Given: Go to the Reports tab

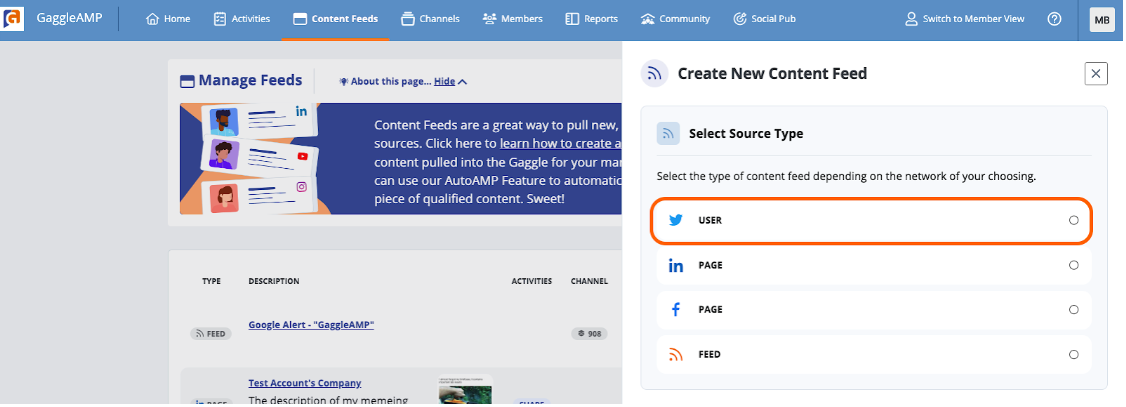Looking at the screenshot, I should point(592,19).
